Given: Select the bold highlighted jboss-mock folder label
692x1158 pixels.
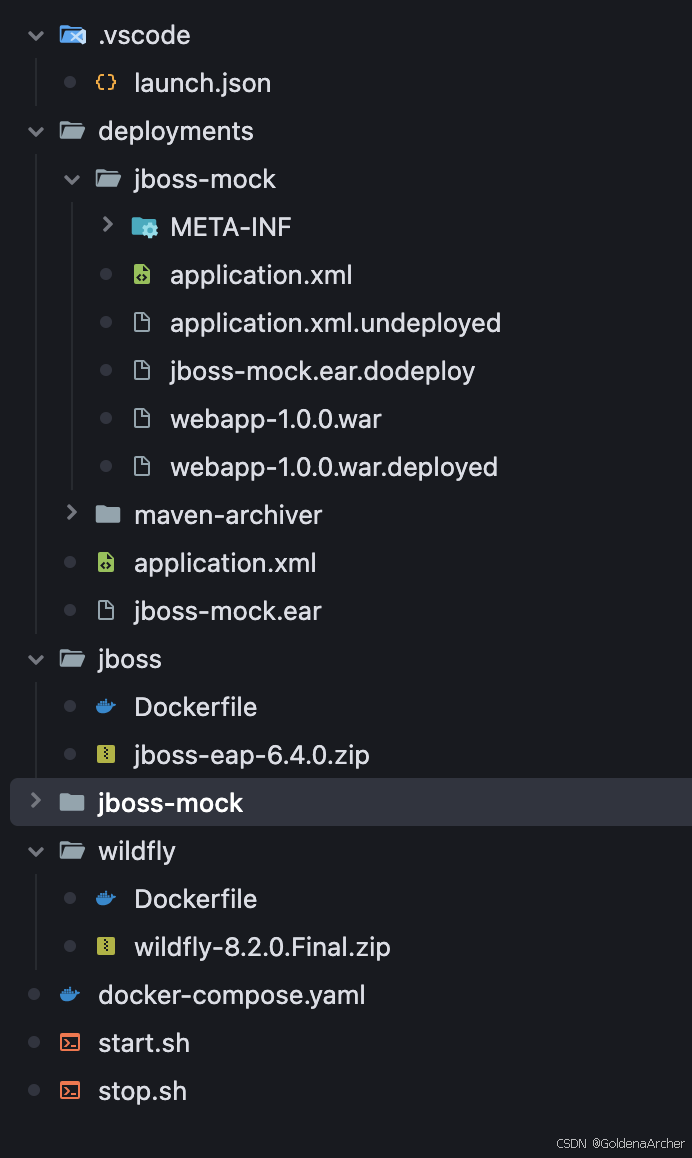Looking at the screenshot, I should [170, 804].
